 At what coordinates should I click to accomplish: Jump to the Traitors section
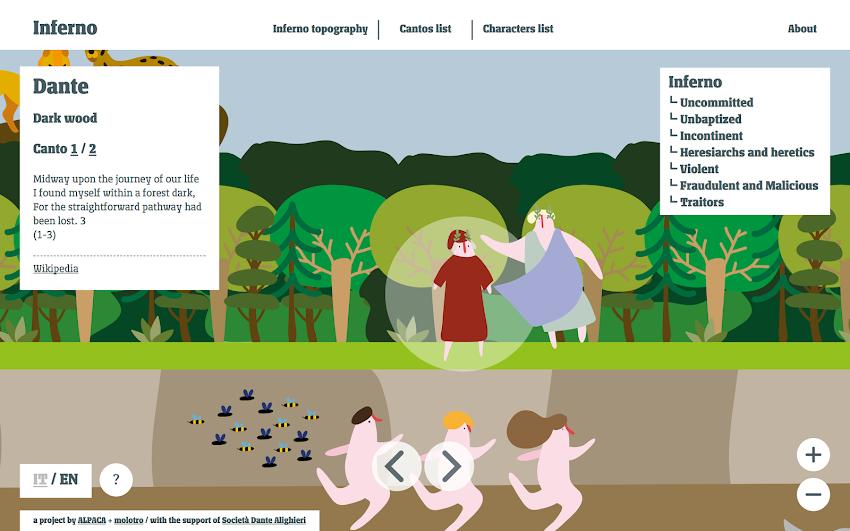[701, 202]
